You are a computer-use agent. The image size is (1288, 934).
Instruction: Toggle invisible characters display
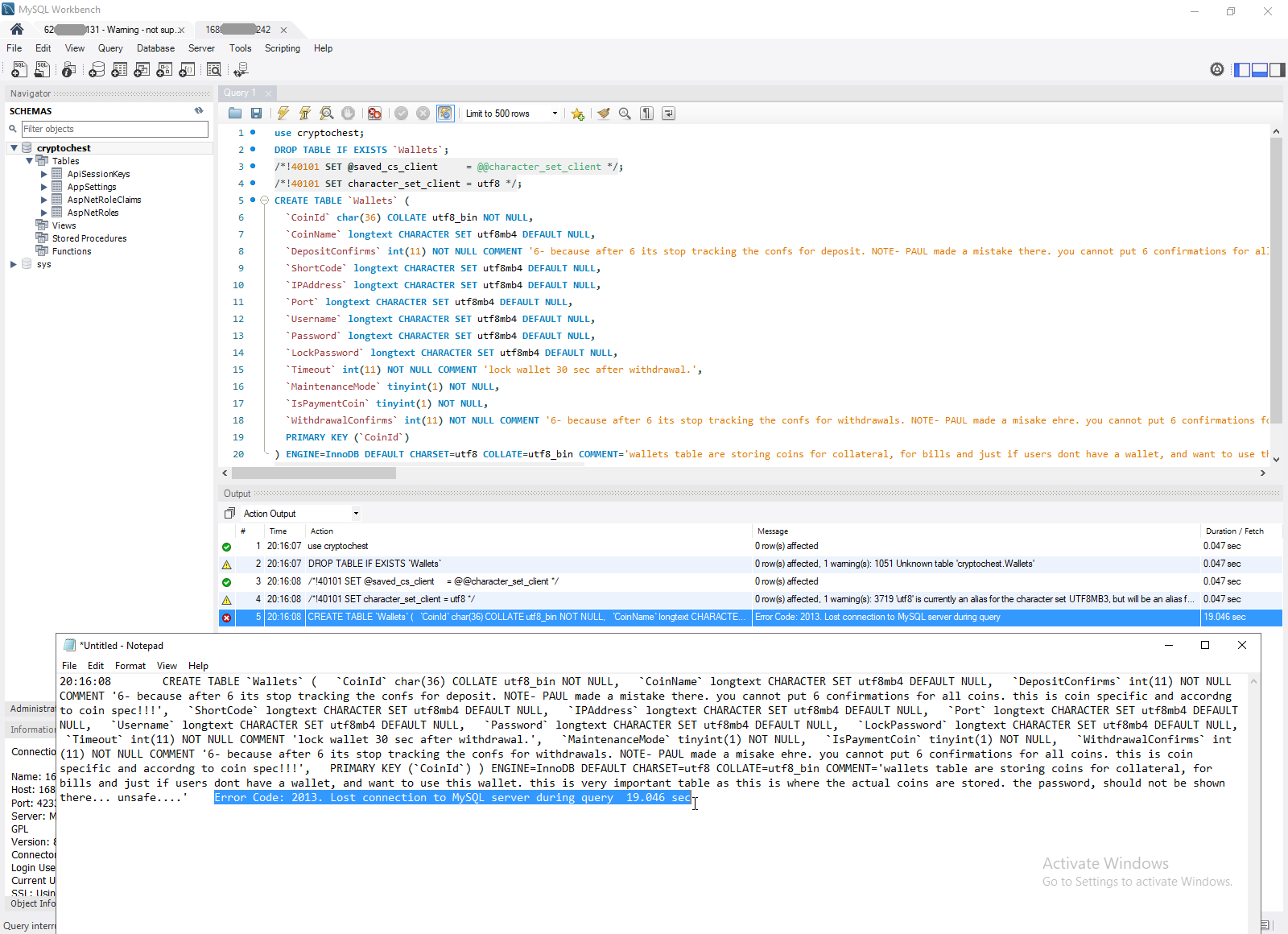[646, 114]
